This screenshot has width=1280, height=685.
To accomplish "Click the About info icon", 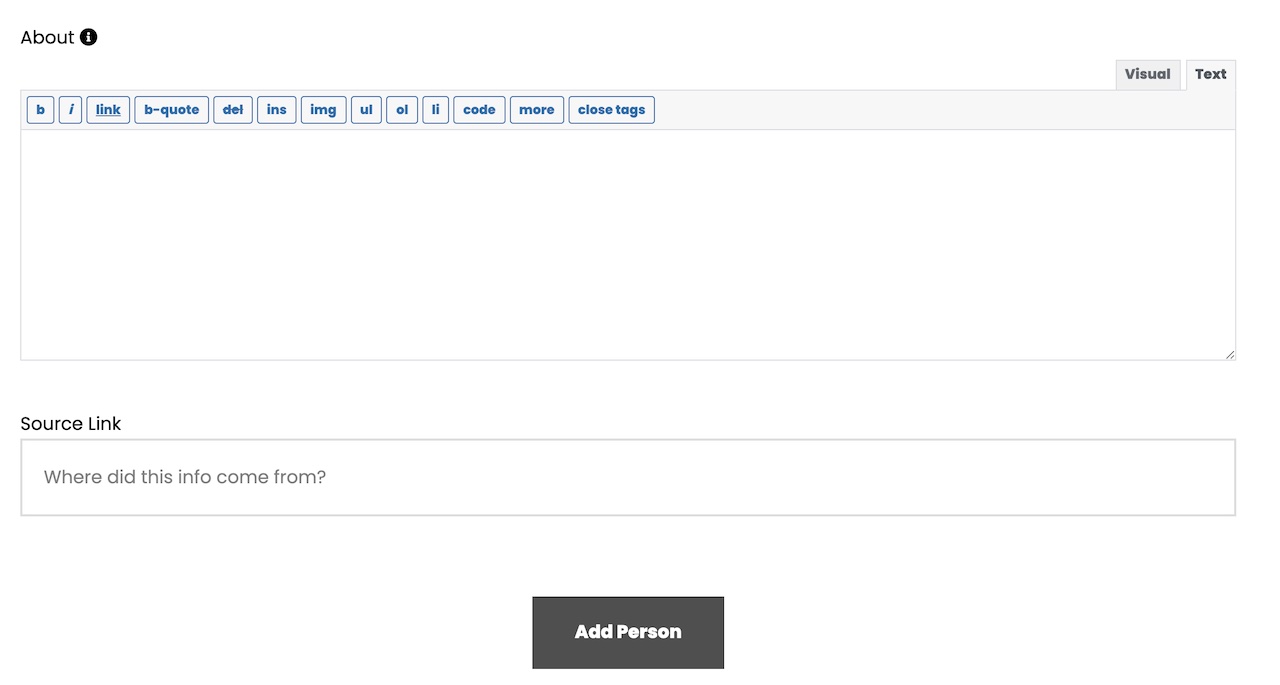I will click(x=89, y=37).
